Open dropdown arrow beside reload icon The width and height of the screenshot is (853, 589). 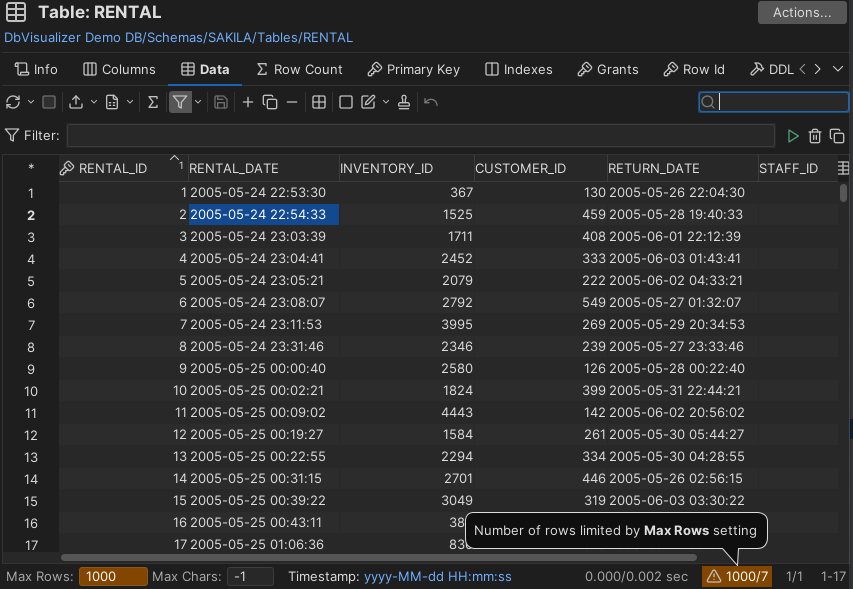29,102
